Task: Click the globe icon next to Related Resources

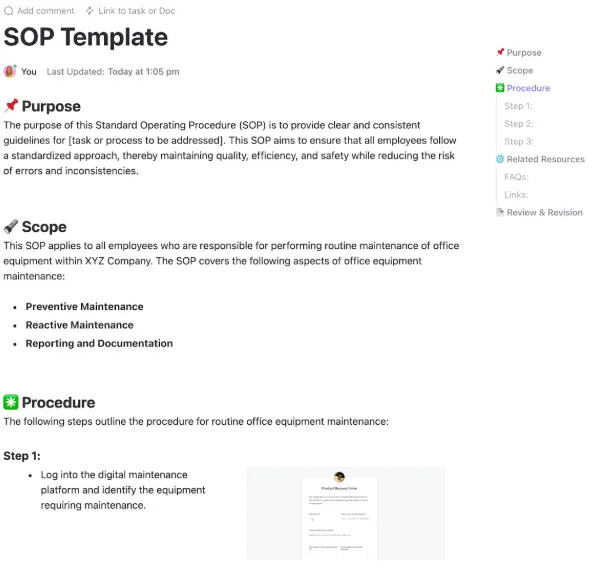Action: (x=500, y=159)
